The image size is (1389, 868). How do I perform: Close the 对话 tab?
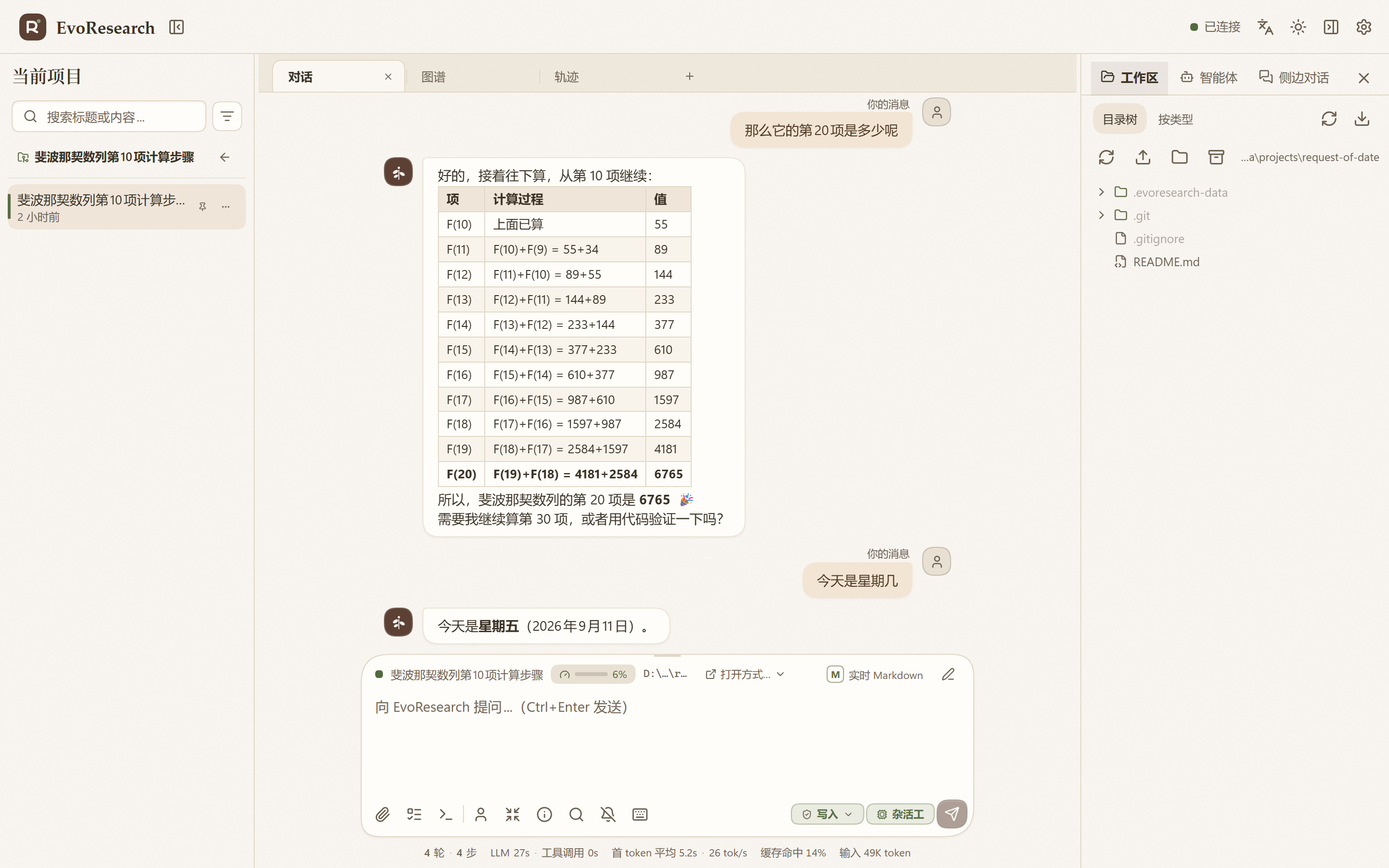click(x=388, y=76)
